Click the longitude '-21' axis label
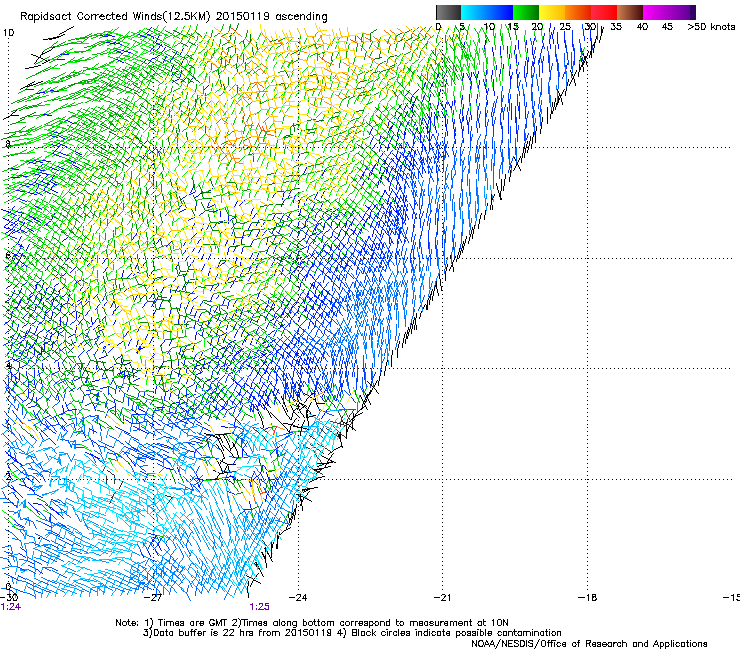 coord(442,597)
